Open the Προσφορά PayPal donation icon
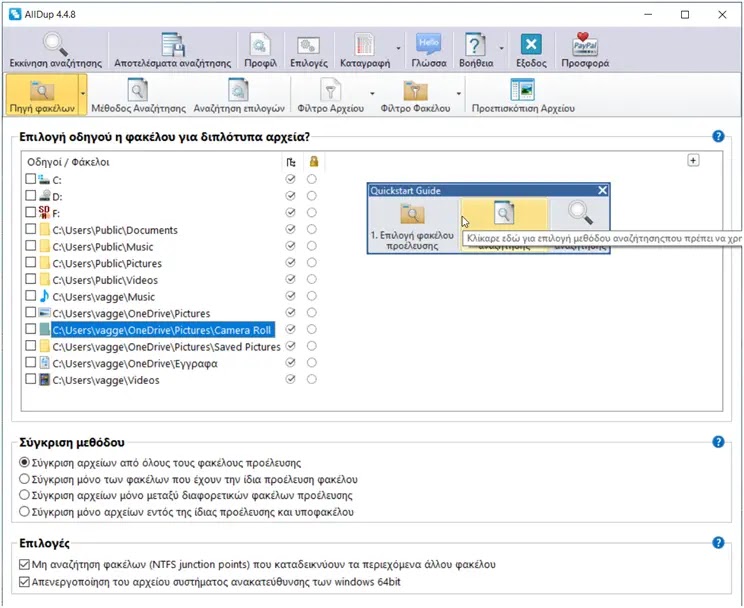The image size is (744, 608). (x=585, y=50)
